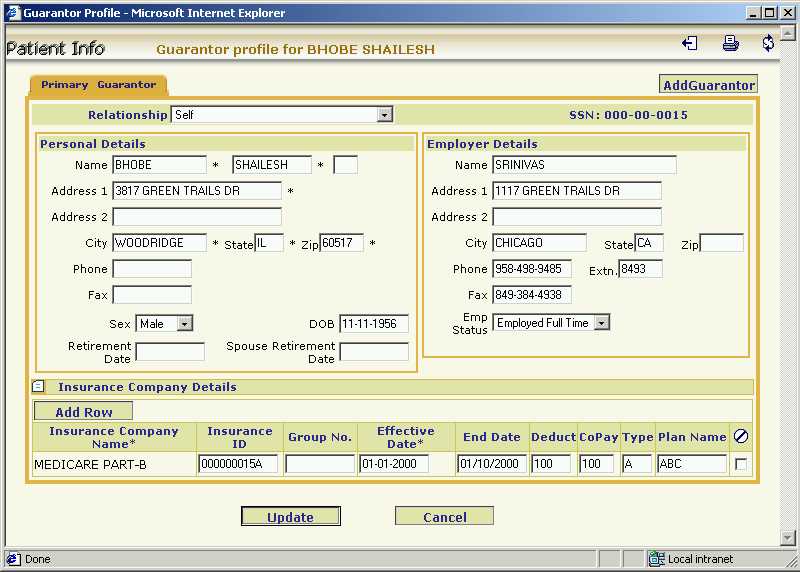Click the Patient Info header title
The image size is (800, 572).
click(55, 48)
